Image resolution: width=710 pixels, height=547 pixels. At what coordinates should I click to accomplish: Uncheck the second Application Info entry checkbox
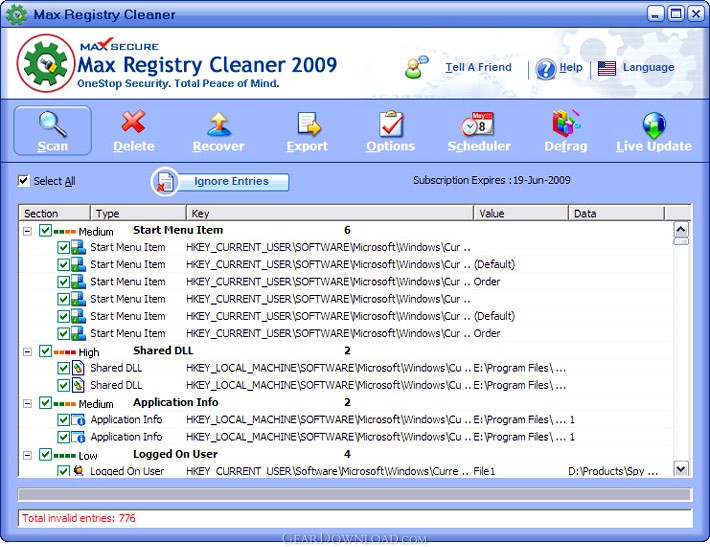pos(63,437)
